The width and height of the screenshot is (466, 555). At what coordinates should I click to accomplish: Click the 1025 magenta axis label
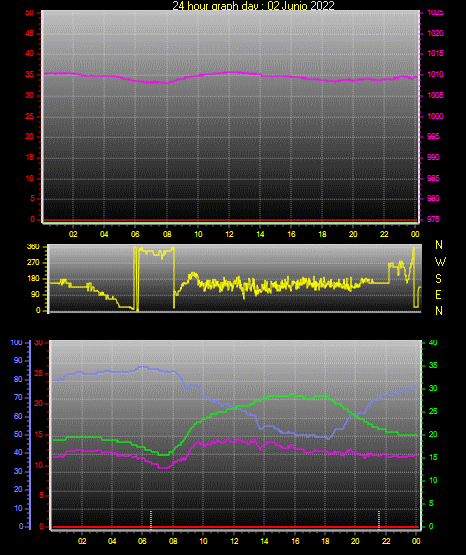click(435, 12)
